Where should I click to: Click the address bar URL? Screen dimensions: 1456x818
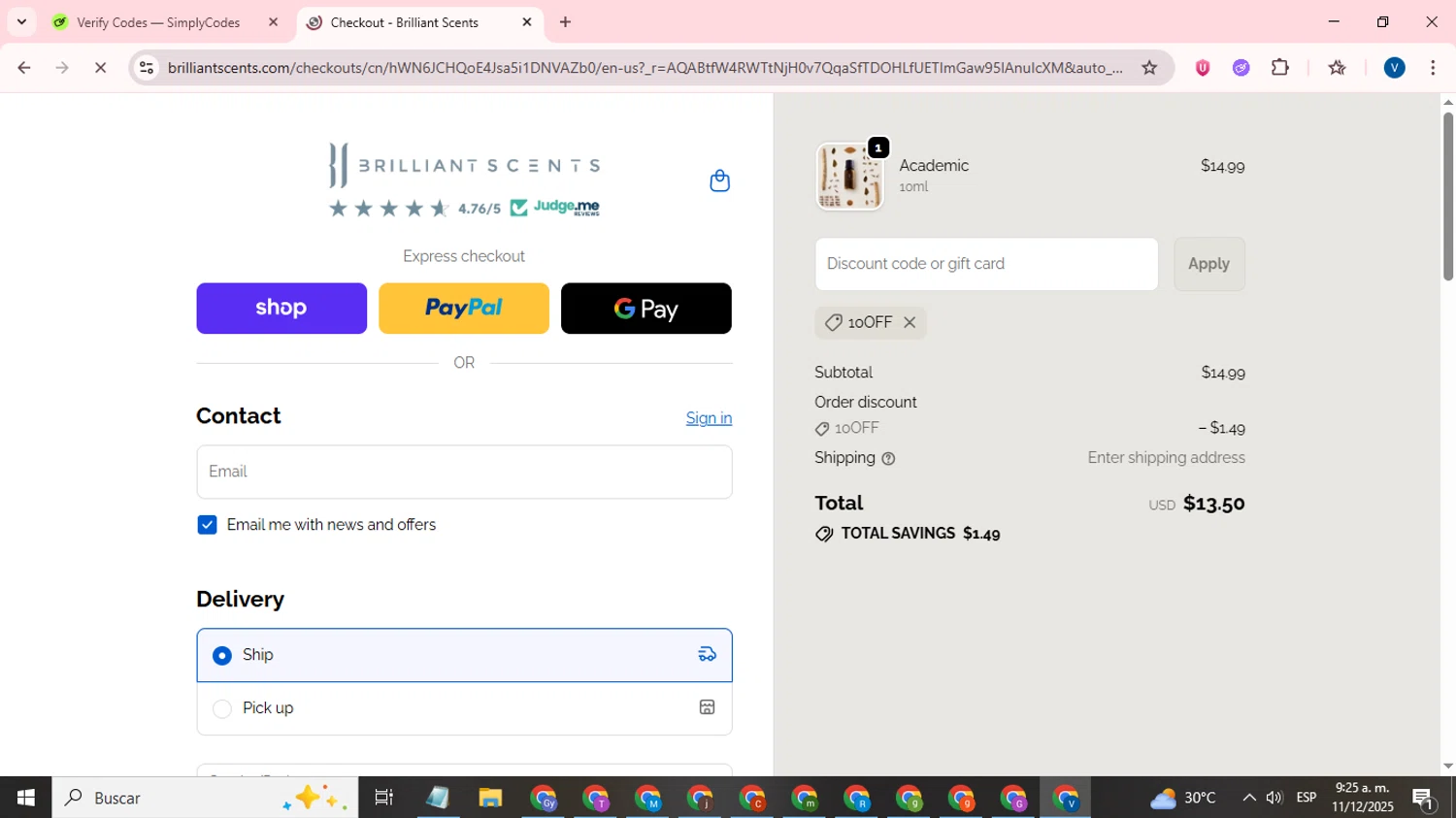645,68
